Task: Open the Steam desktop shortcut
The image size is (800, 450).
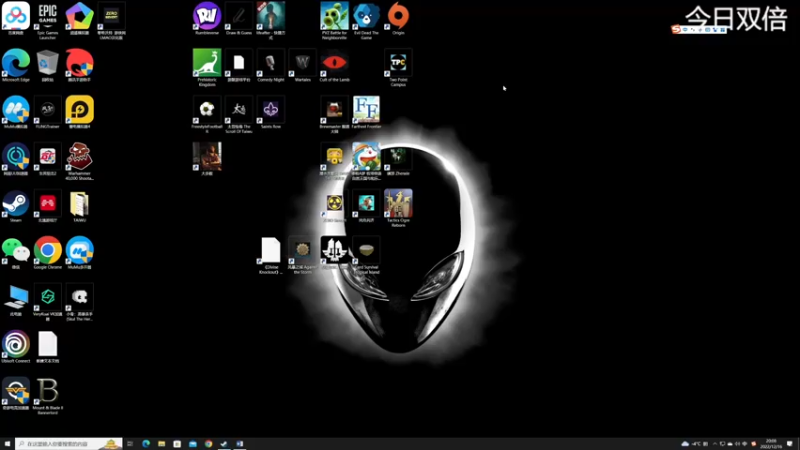Action: [x=16, y=206]
